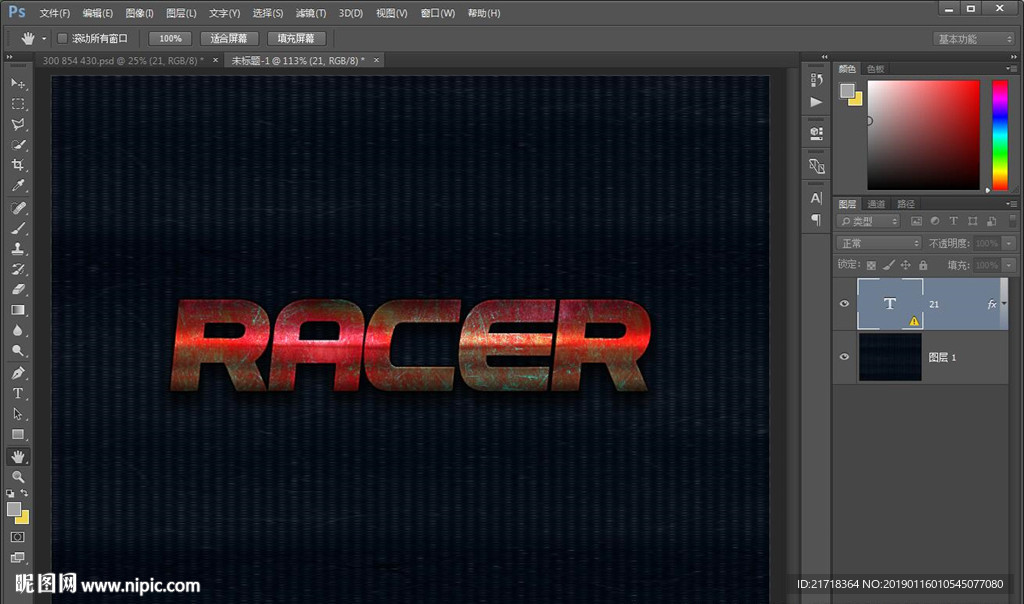
Task: Open the 正常 blend mode dropdown
Action: pos(879,243)
